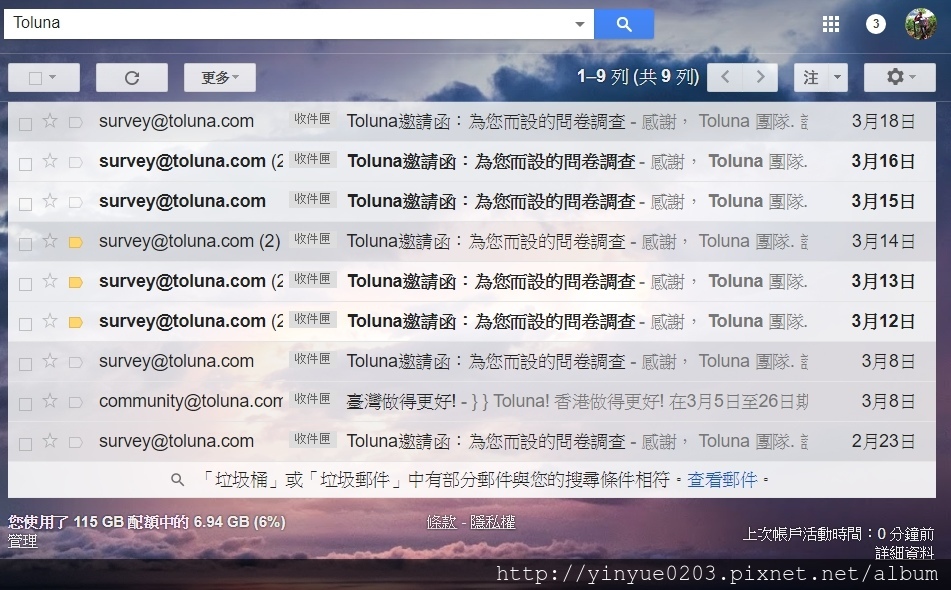The height and width of the screenshot is (590, 951).
Task: Click the 注 input tools button
Action: click(811, 78)
